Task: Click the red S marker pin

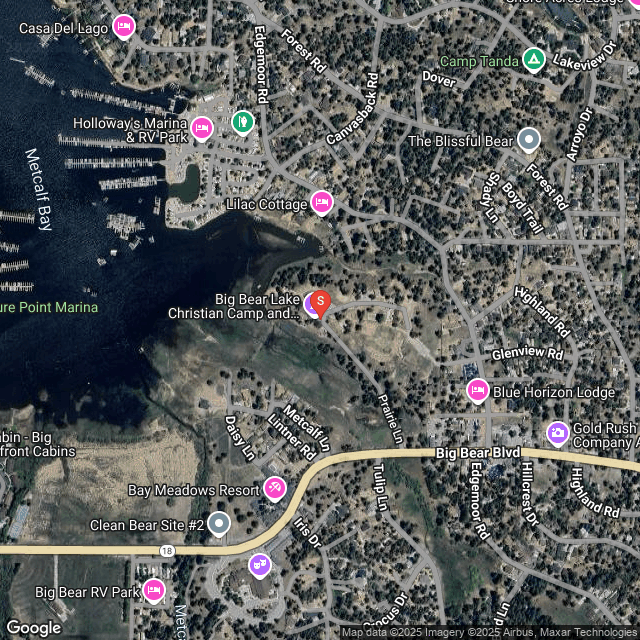Action: tap(321, 304)
